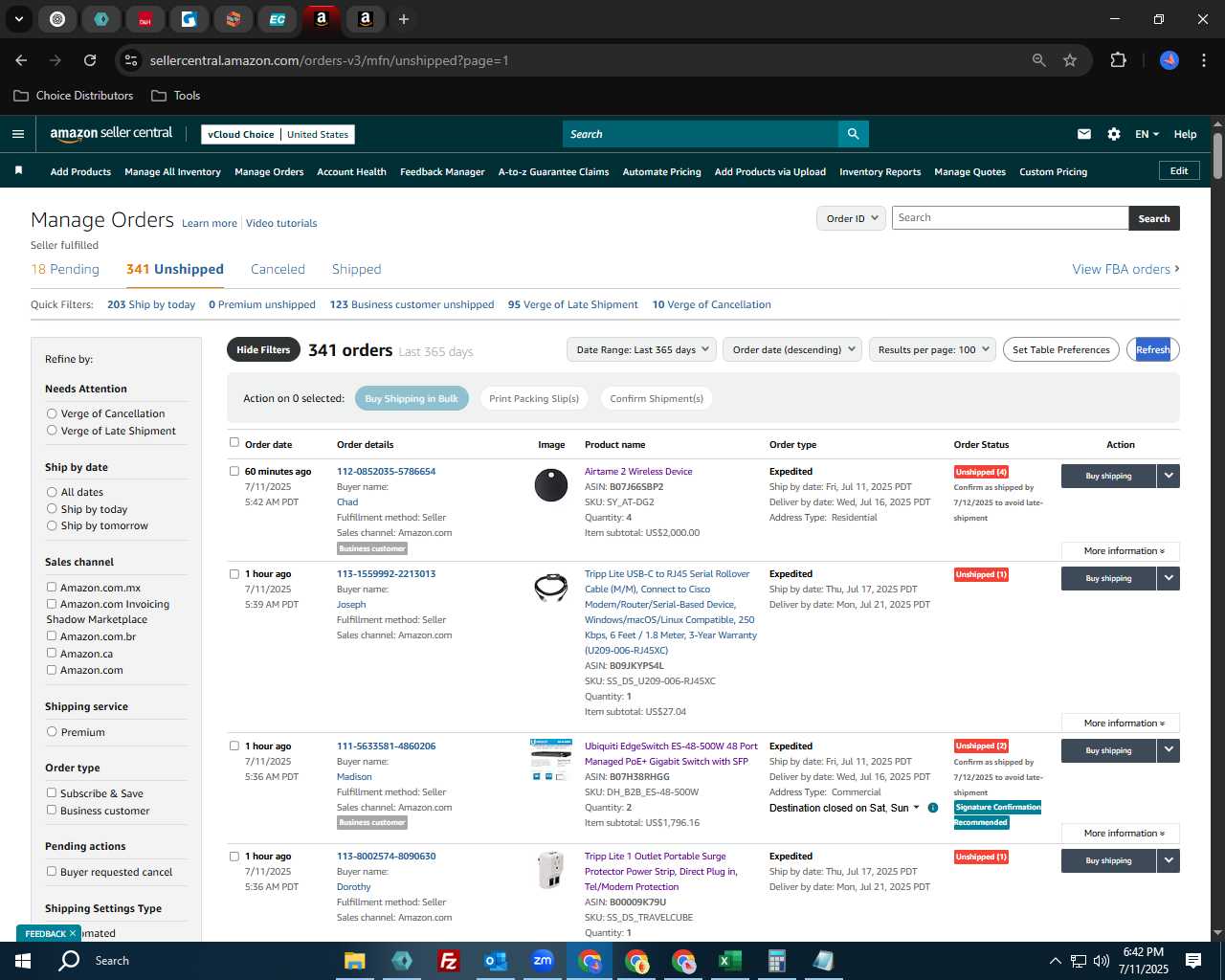Check the Amazon.com.mx sales channel box
The height and width of the screenshot is (980, 1225).
tap(52, 588)
